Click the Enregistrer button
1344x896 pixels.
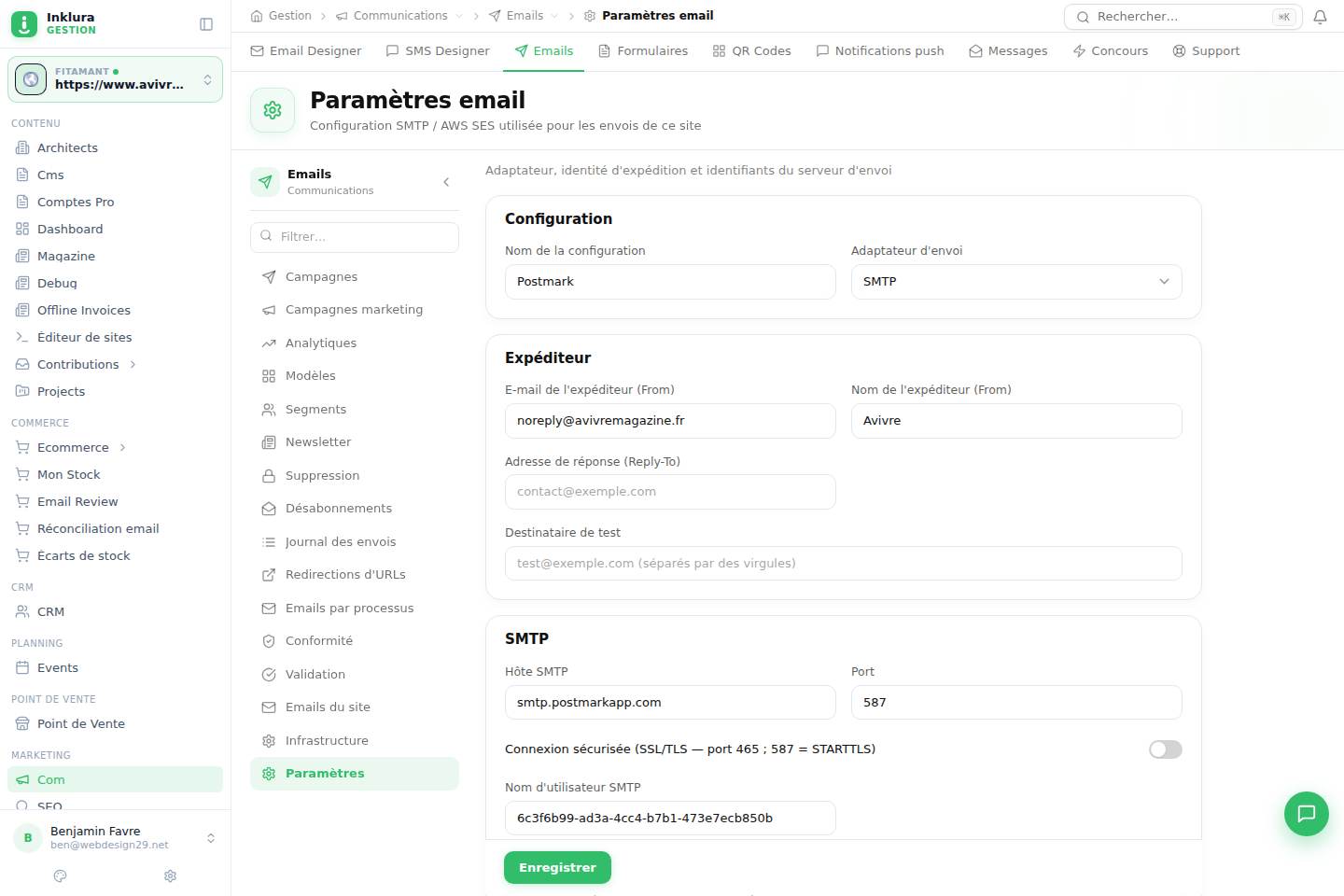557,867
